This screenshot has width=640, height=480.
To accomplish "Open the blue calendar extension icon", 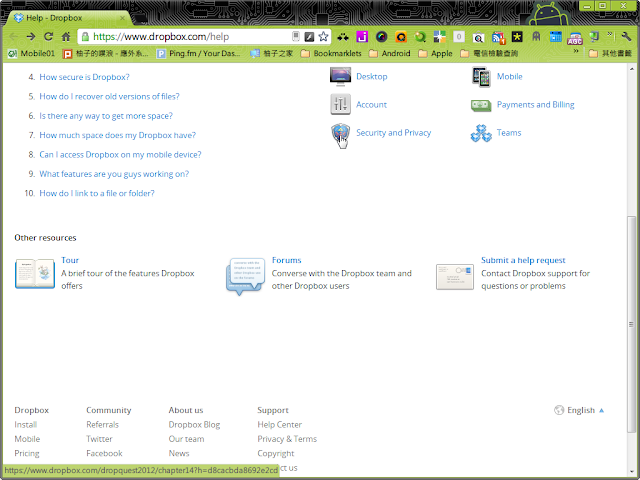I will [x=556, y=37].
